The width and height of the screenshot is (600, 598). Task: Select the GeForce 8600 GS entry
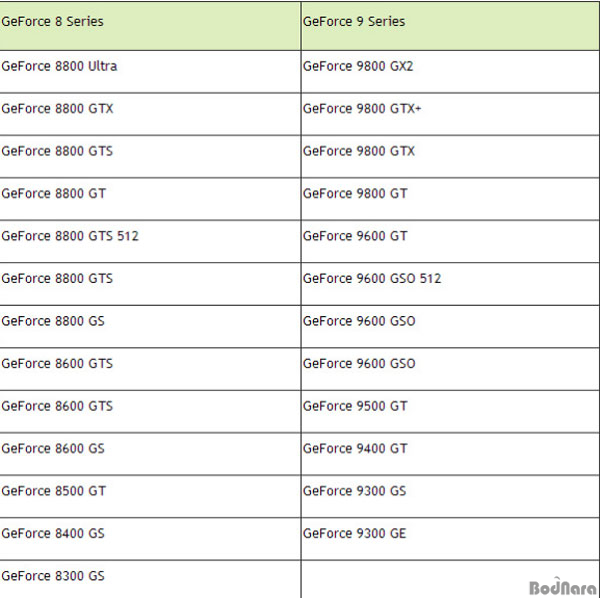pyautogui.click(x=150, y=454)
